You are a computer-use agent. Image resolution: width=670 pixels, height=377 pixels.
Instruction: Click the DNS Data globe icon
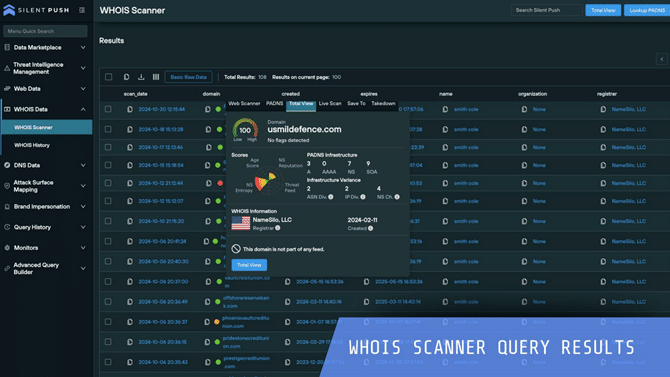[x=7, y=165]
